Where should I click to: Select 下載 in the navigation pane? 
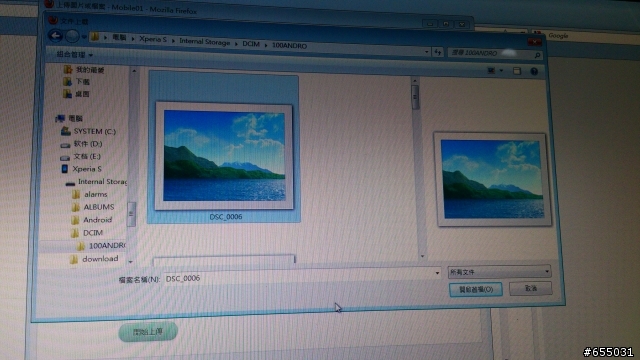tap(83, 82)
